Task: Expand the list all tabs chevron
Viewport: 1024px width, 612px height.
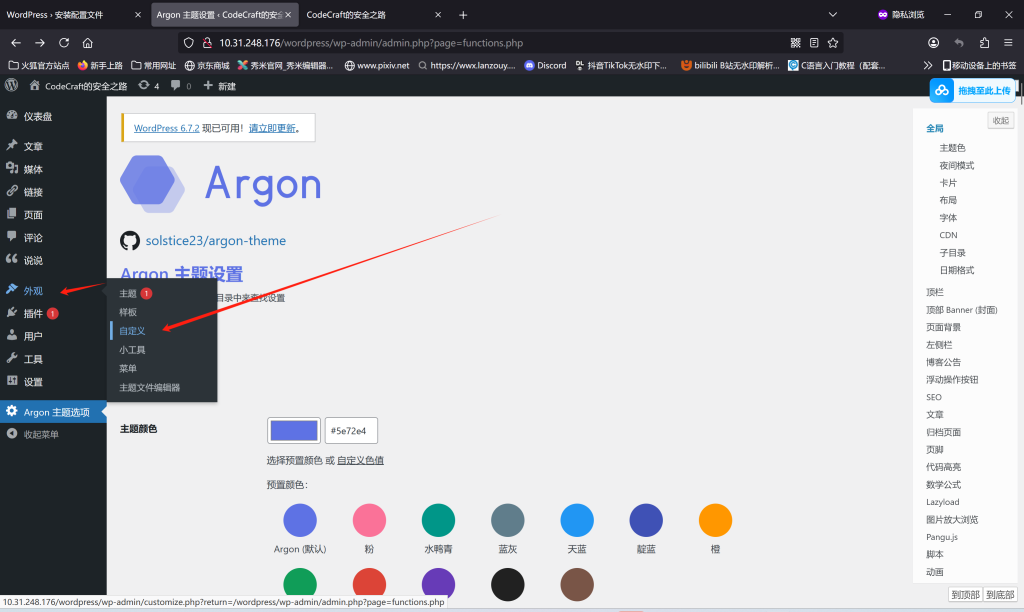Action: [833, 14]
